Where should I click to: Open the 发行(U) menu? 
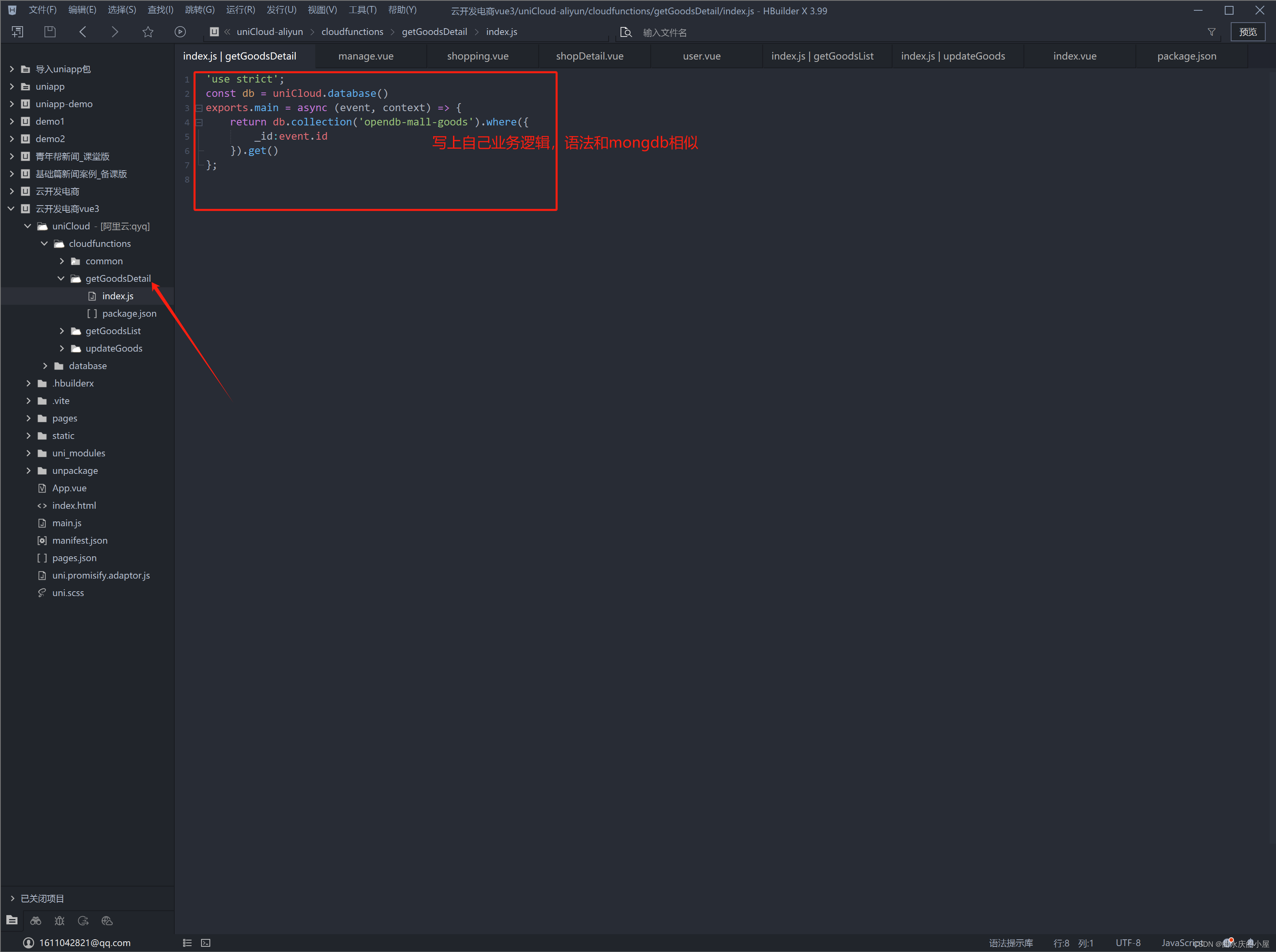[281, 10]
